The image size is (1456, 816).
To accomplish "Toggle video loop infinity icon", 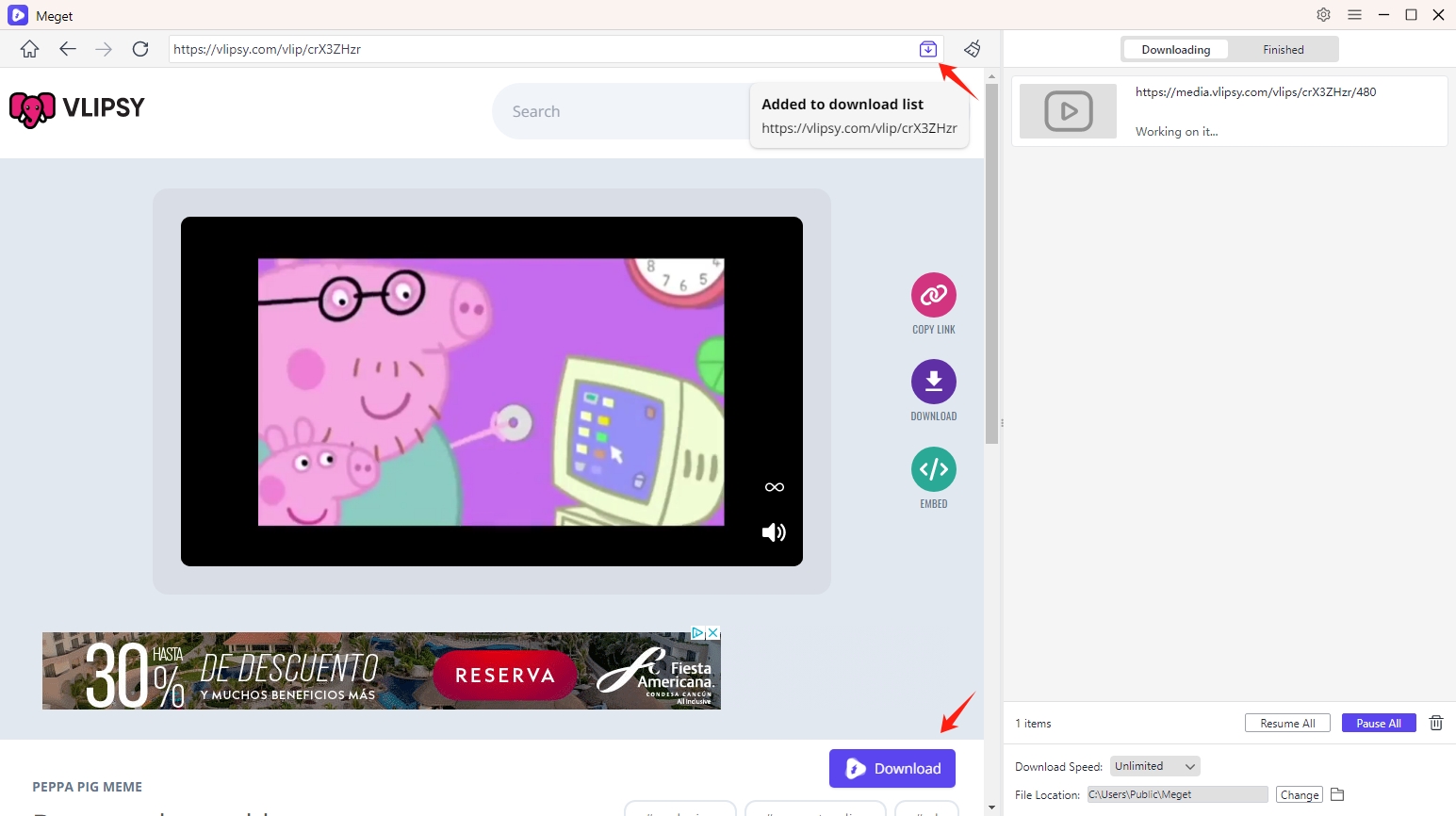I will [775, 487].
